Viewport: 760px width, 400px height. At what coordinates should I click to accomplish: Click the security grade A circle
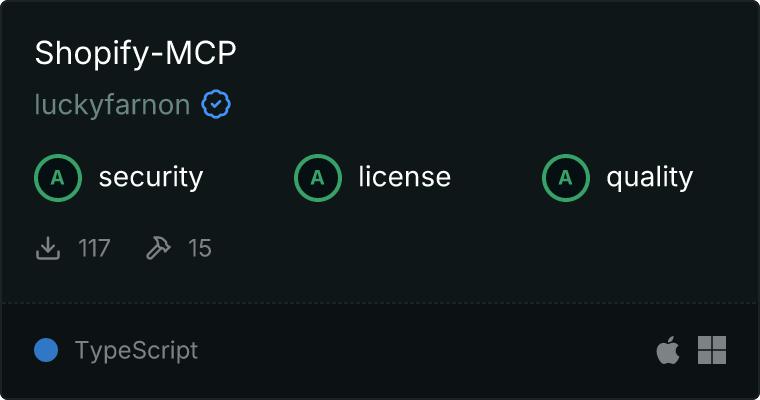(x=58, y=178)
